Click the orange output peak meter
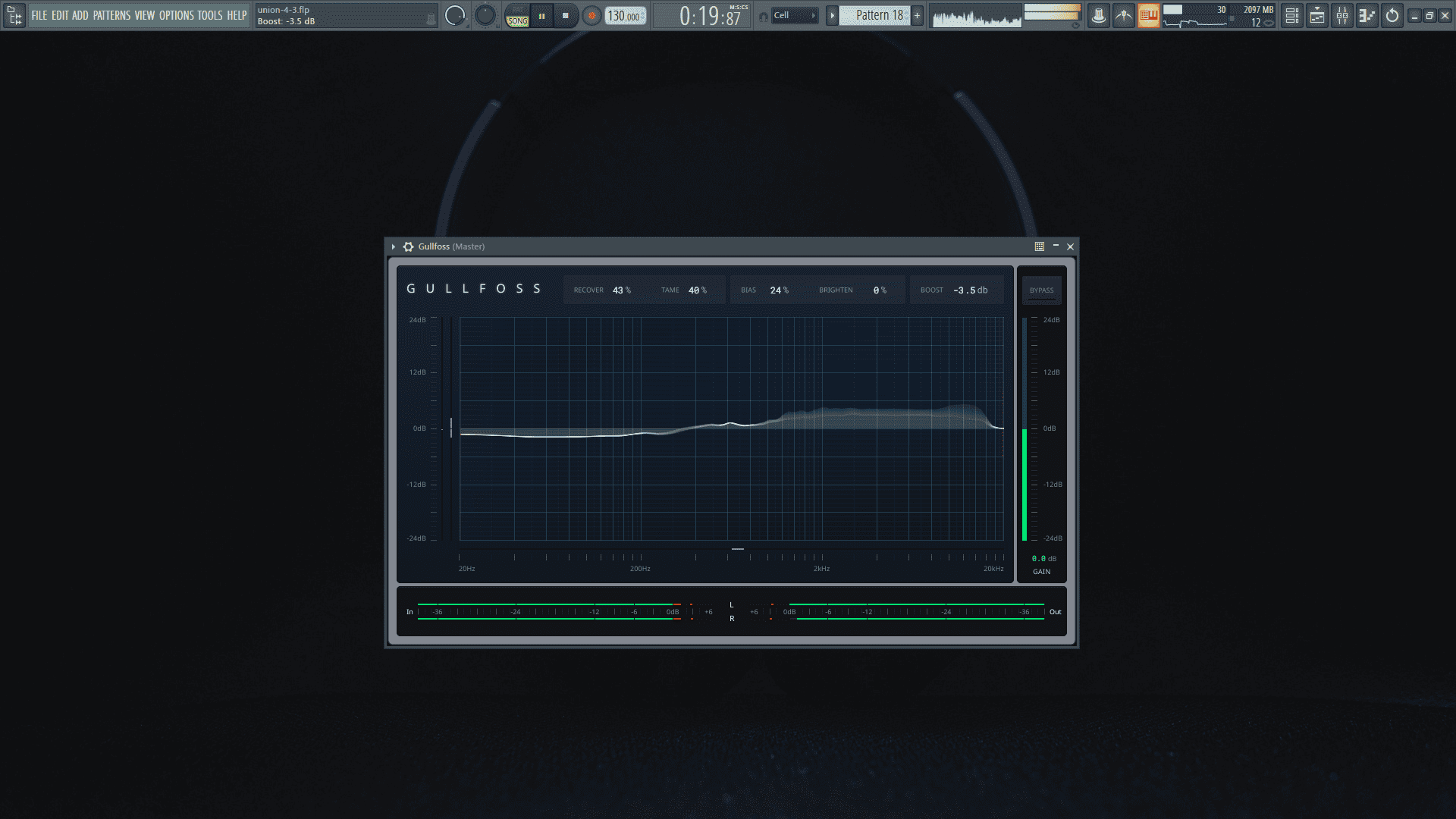1456x819 pixels. click(x=1052, y=12)
